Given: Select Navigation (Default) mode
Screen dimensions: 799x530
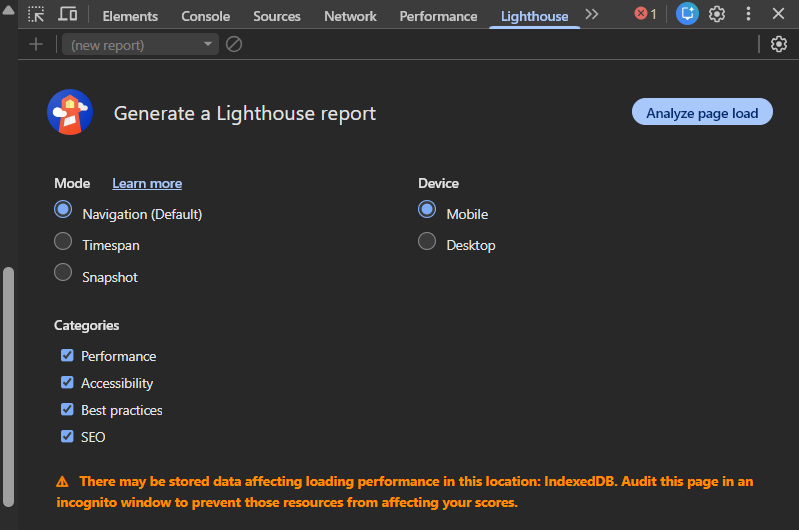Looking at the screenshot, I should coord(63,209).
